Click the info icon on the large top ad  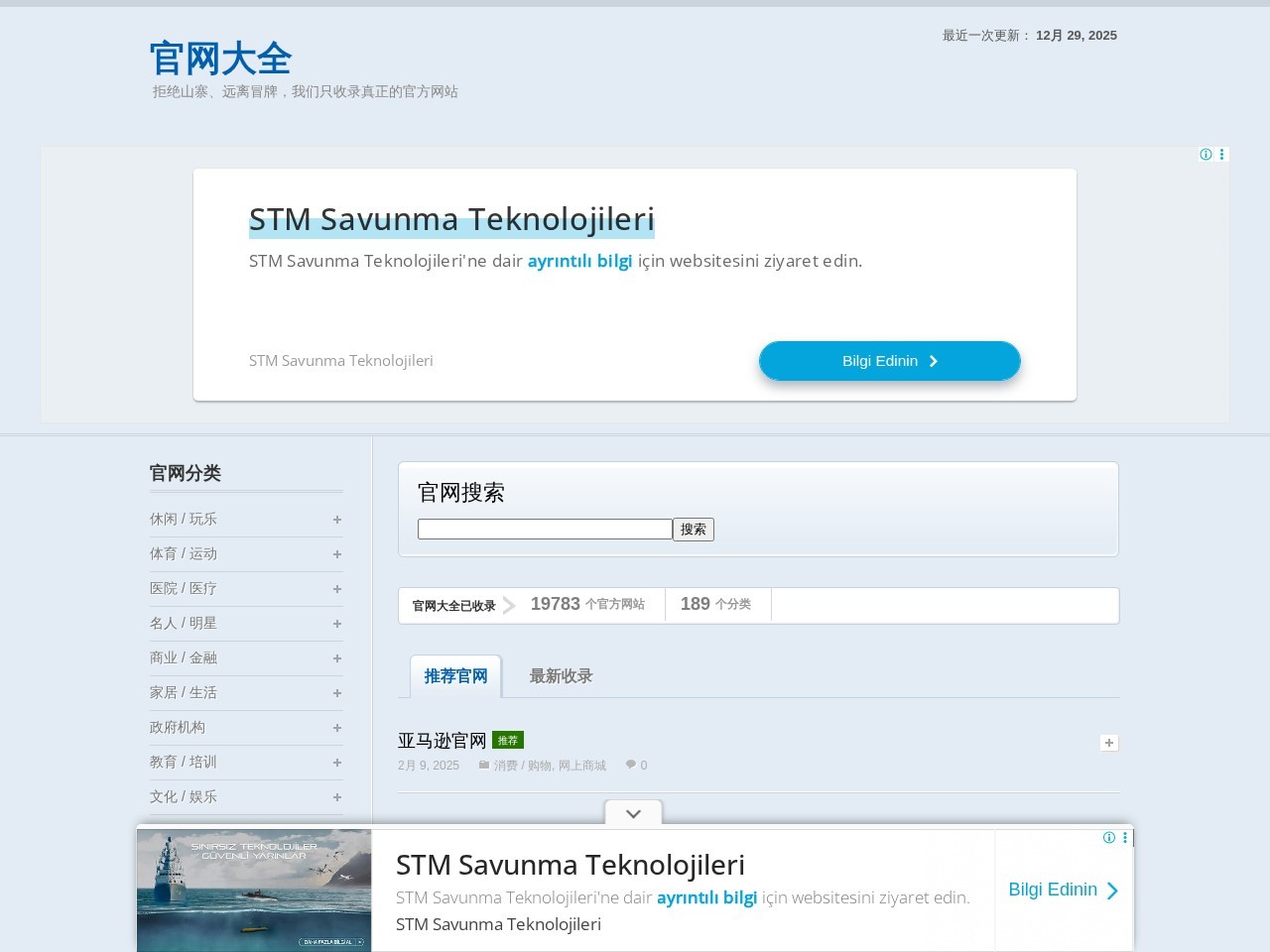1206,155
